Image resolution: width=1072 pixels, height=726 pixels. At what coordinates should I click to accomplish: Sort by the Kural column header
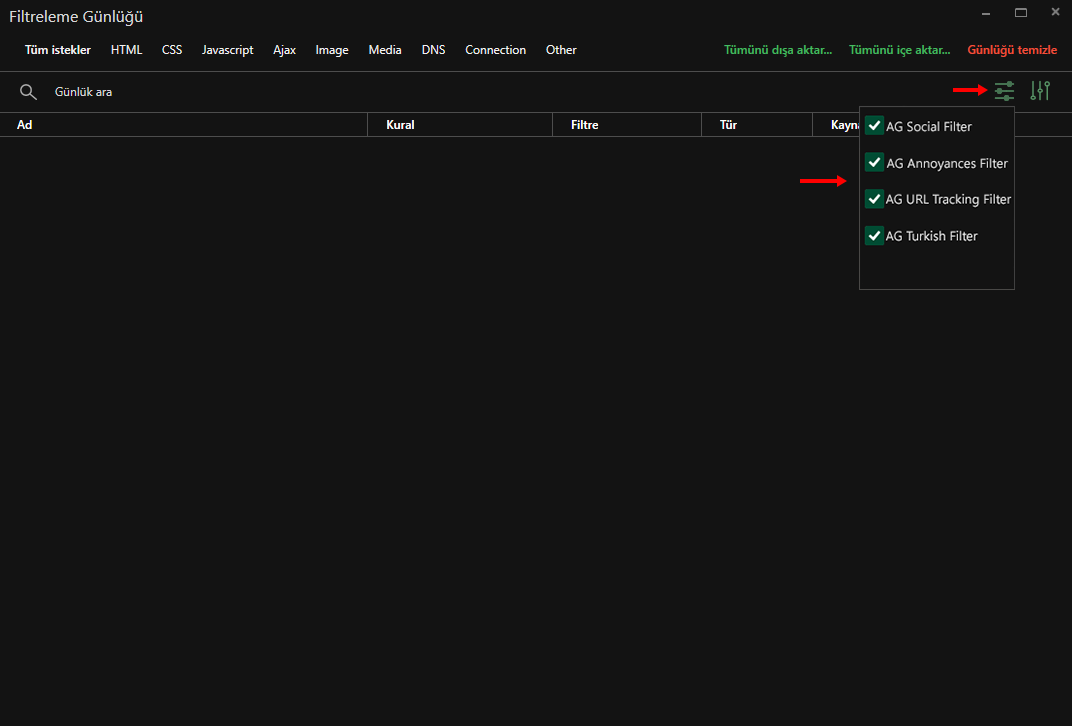click(400, 124)
